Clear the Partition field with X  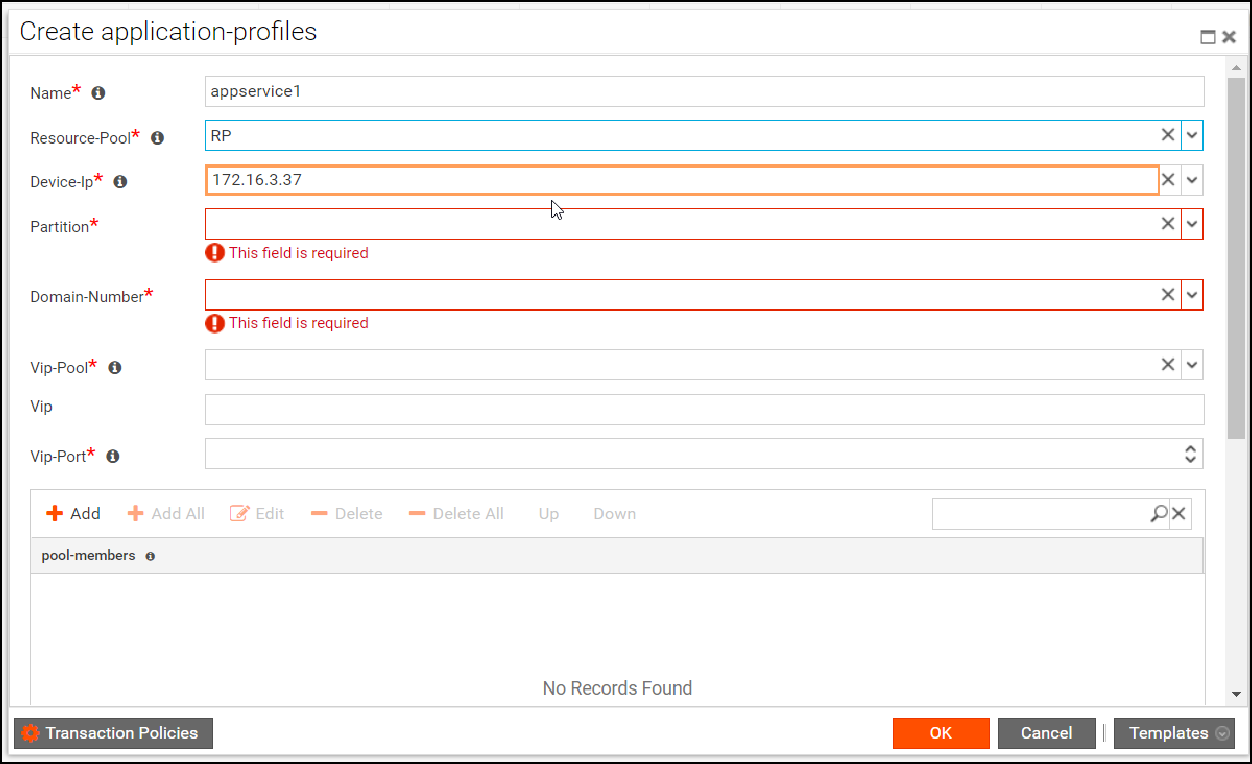[x=1167, y=224]
